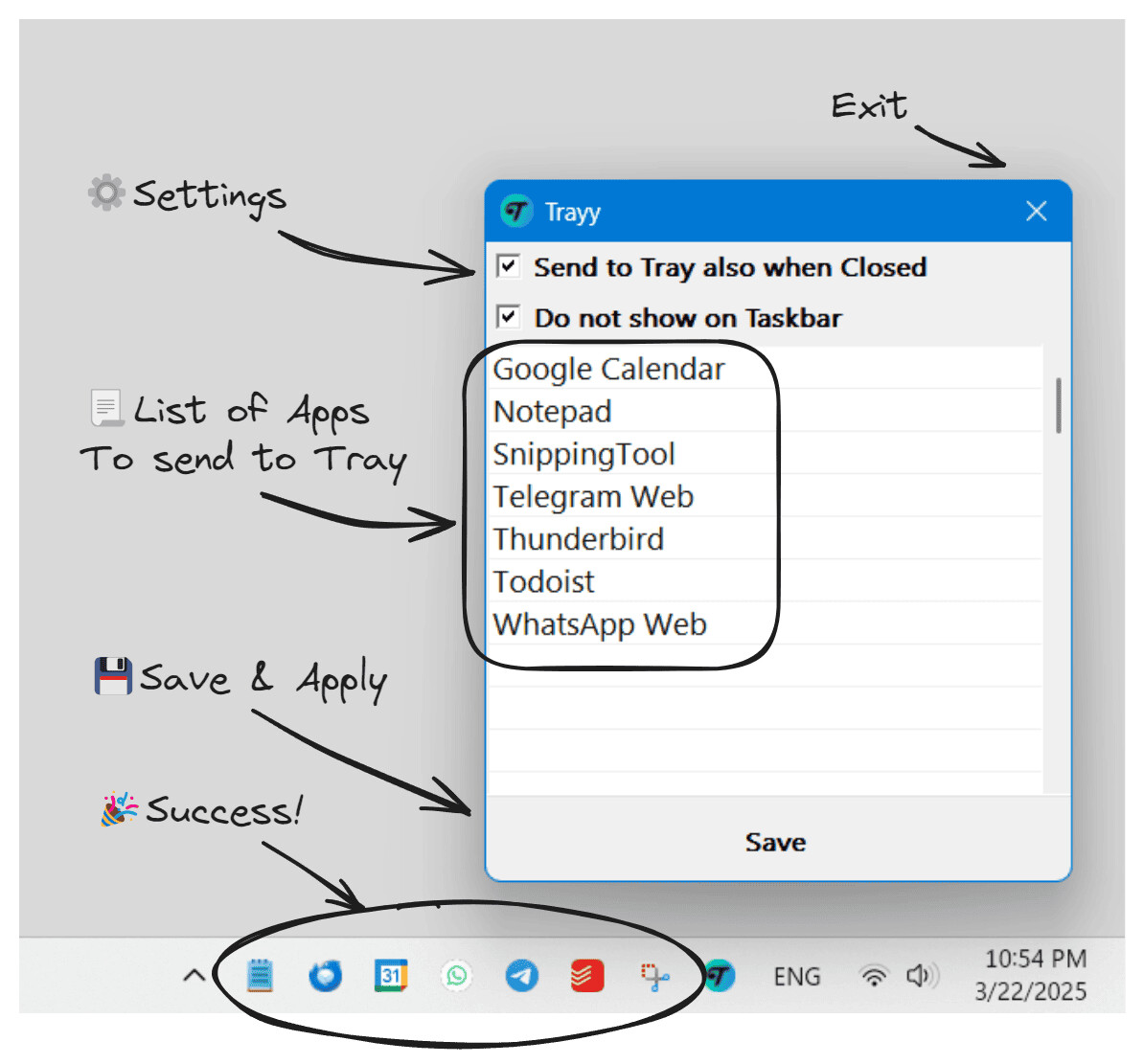Image resolution: width=1144 pixels, height=1064 pixels.
Task: Open the Google Calendar tray icon
Action: point(391,976)
